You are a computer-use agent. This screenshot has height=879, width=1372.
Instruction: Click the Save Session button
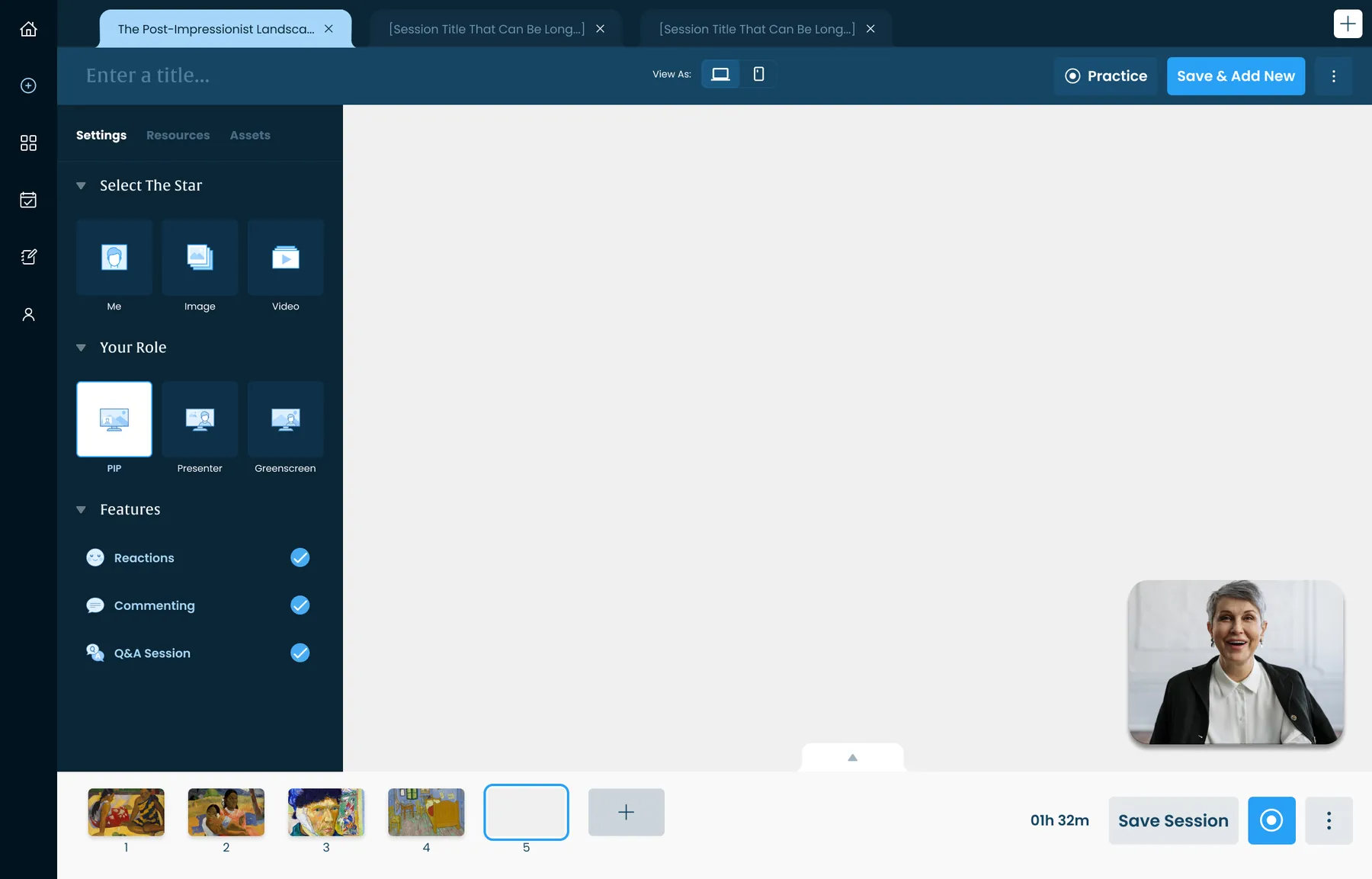1173,820
